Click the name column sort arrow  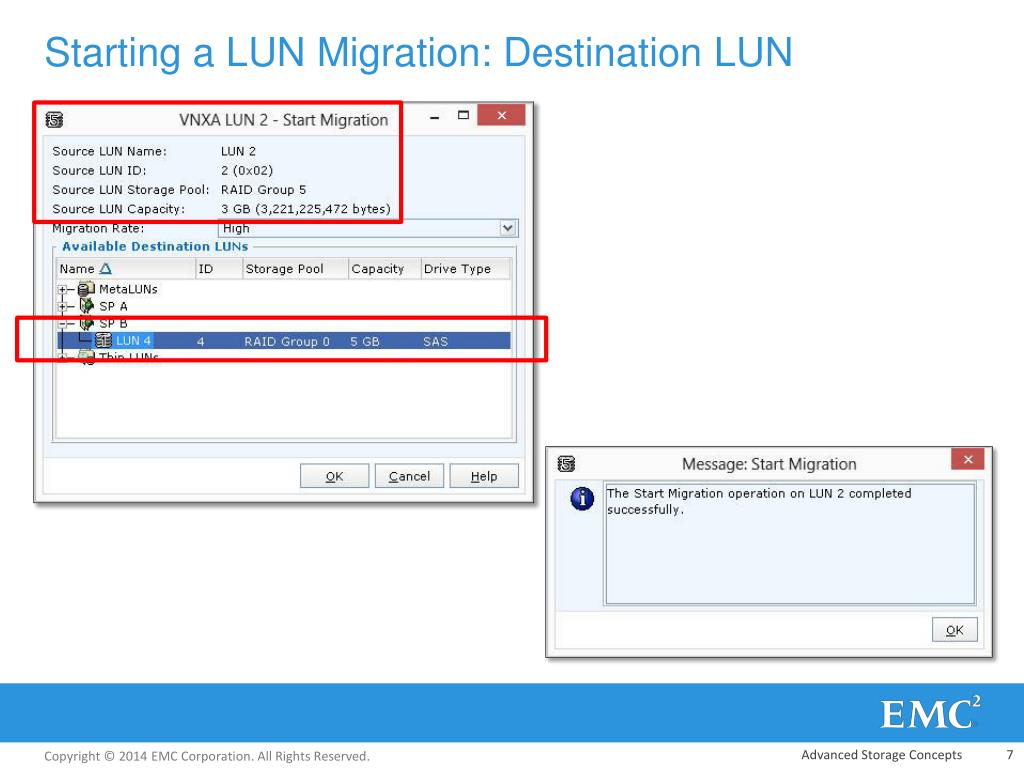105,268
